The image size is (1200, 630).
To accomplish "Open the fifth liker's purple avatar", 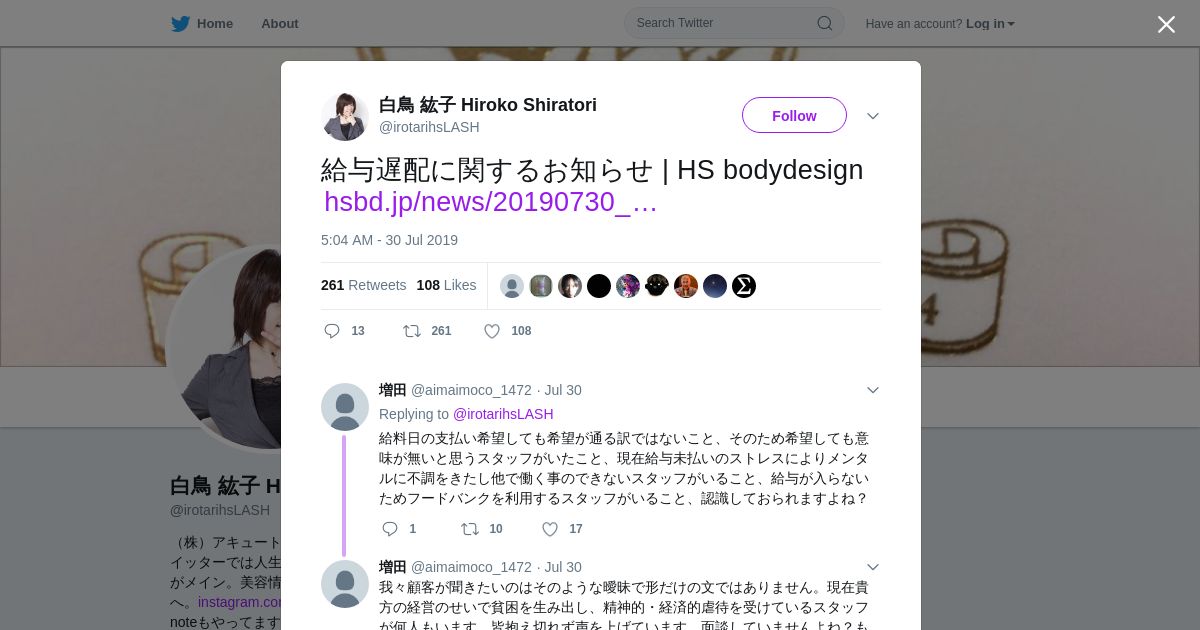I will pos(628,286).
